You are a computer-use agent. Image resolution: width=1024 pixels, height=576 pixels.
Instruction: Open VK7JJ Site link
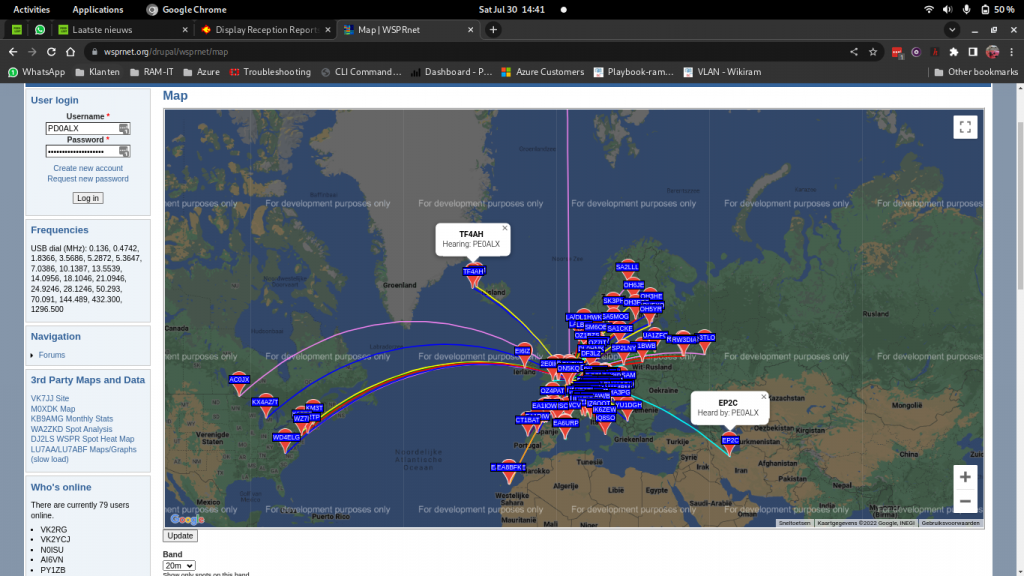(x=50, y=398)
